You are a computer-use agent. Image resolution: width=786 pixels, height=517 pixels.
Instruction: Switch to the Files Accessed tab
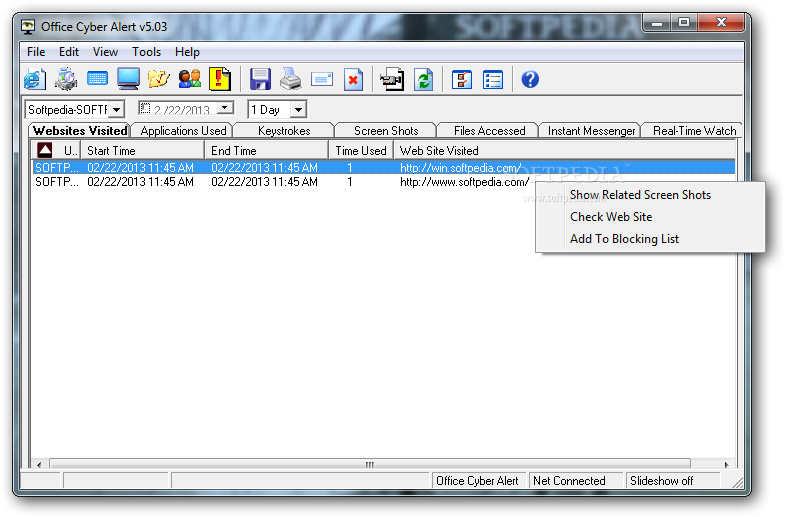489,130
